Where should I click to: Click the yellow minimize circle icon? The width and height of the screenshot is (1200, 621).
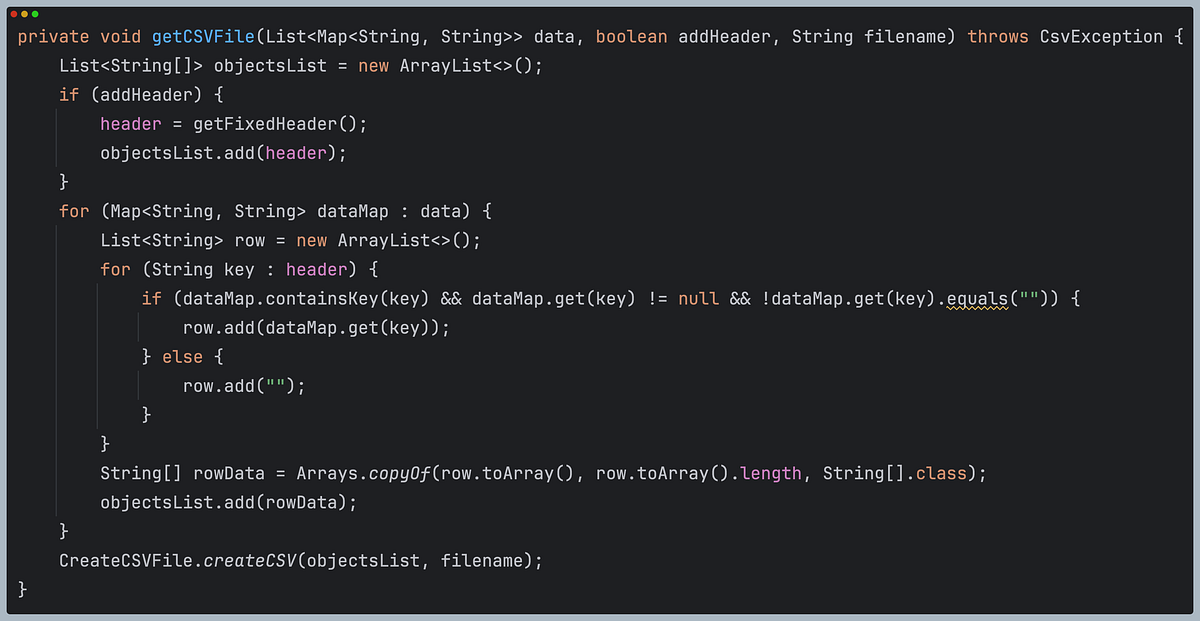point(25,16)
